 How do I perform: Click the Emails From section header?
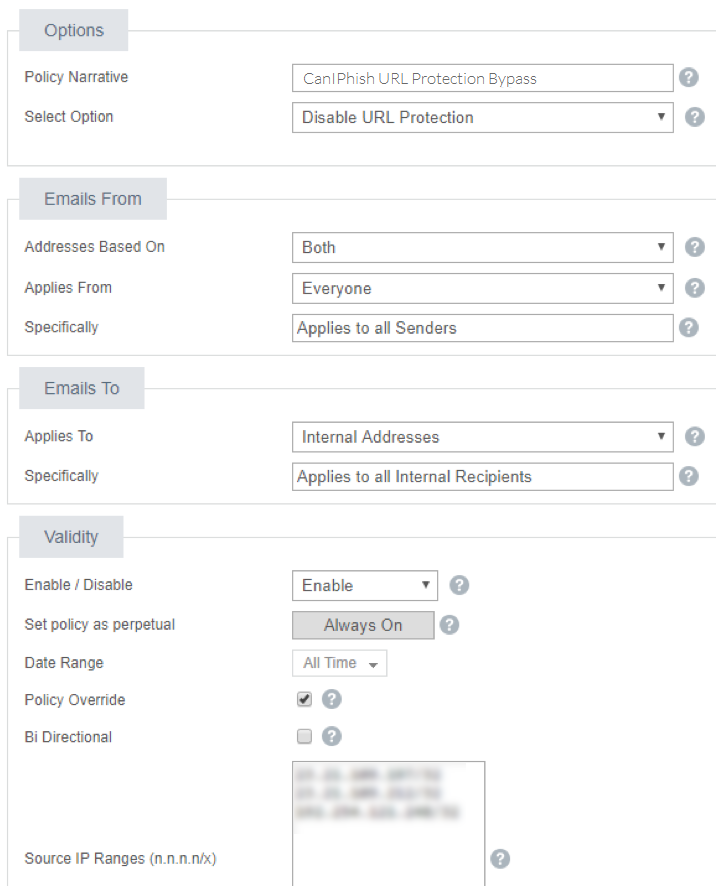pos(92,198)
